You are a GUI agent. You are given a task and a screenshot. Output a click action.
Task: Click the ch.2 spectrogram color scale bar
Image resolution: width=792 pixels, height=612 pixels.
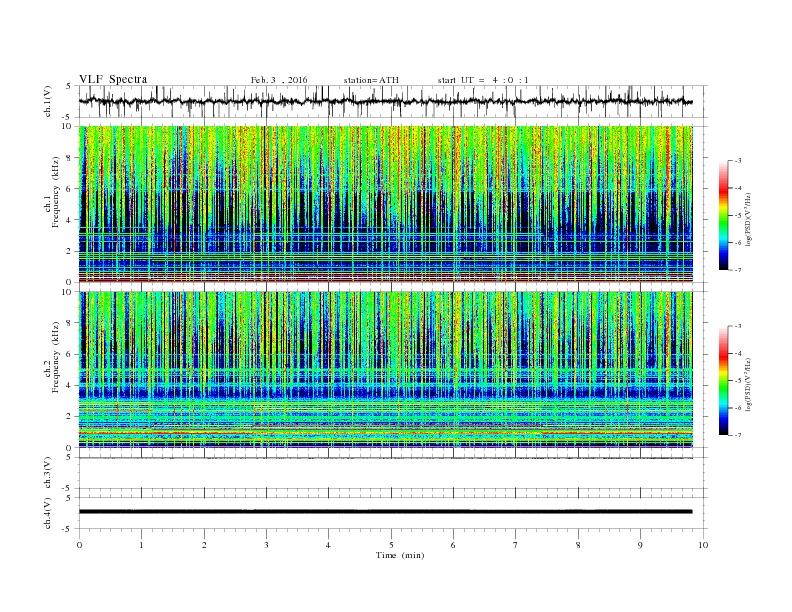pyautogui.click(x=724, y=381)
